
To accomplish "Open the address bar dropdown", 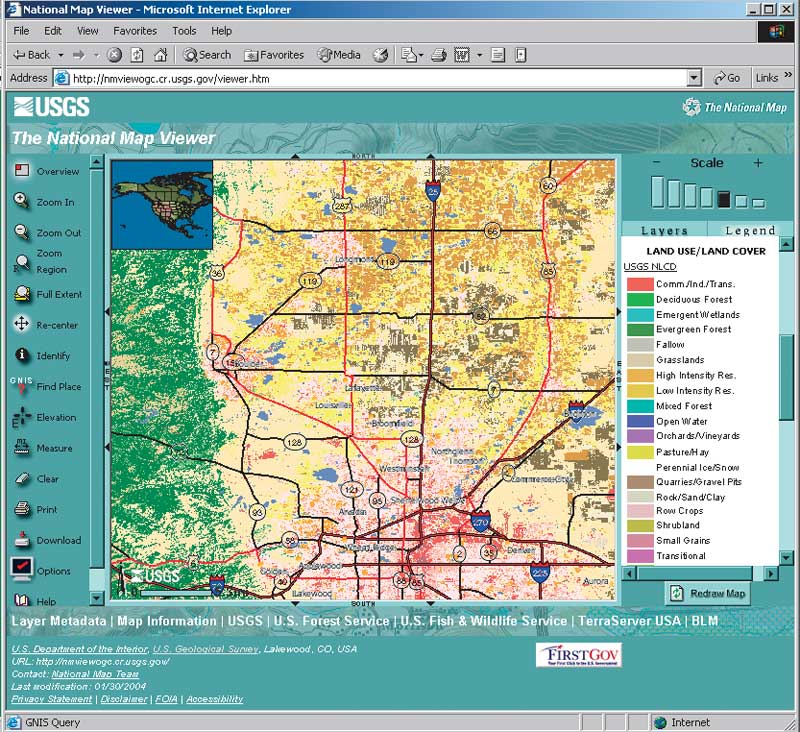I will 694,78.
